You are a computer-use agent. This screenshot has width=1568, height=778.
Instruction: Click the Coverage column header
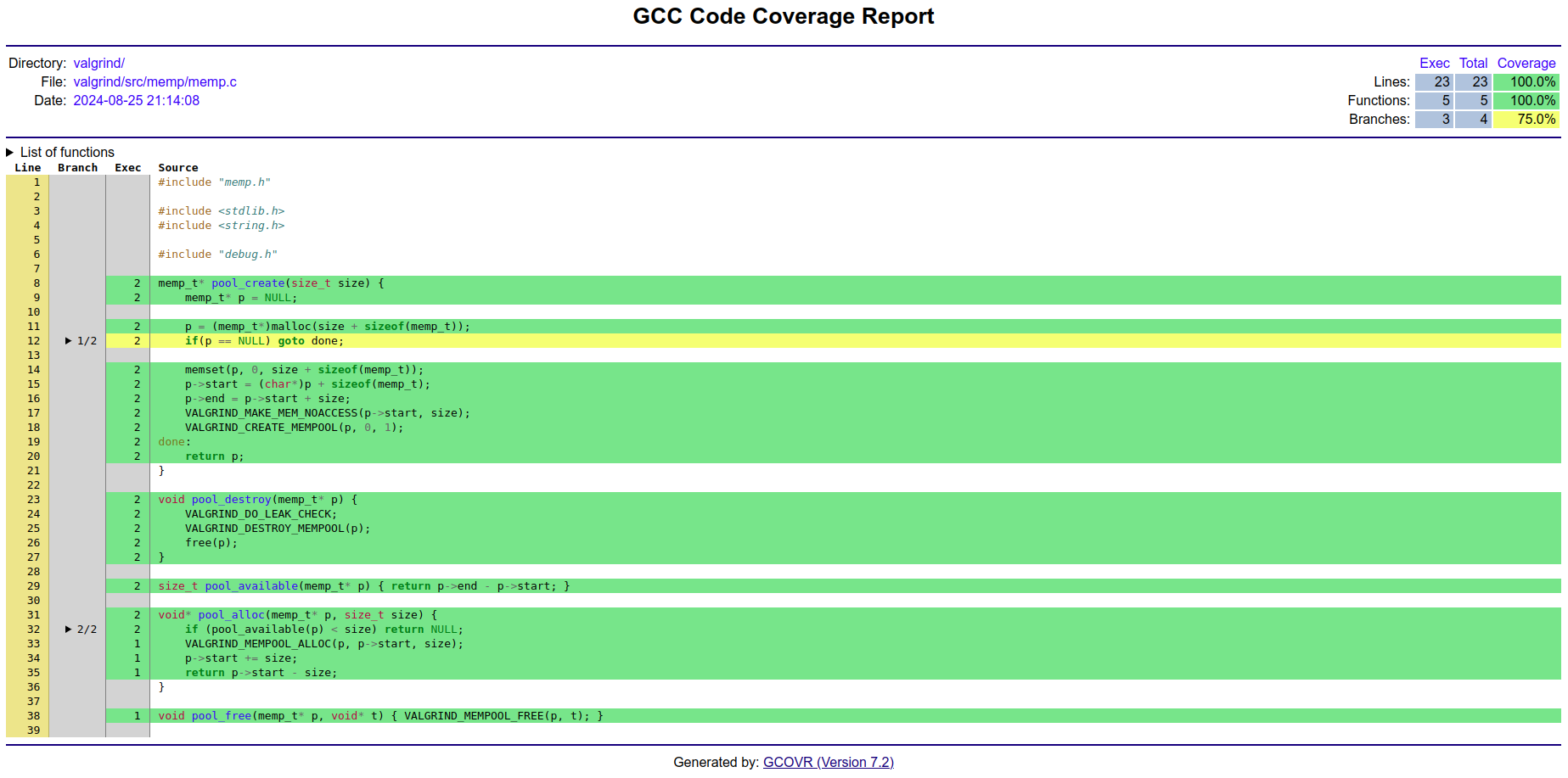point(1526,64)
